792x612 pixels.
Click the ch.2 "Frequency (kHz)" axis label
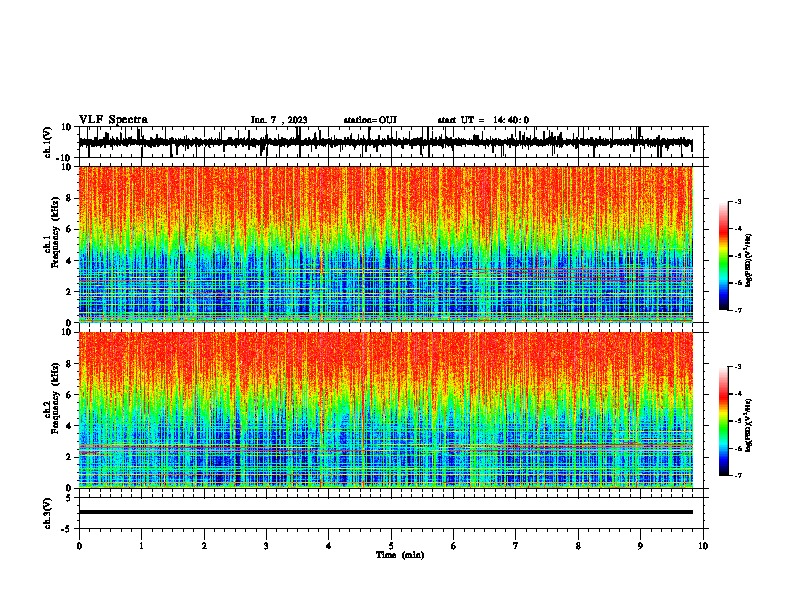[x=56, y=398]
